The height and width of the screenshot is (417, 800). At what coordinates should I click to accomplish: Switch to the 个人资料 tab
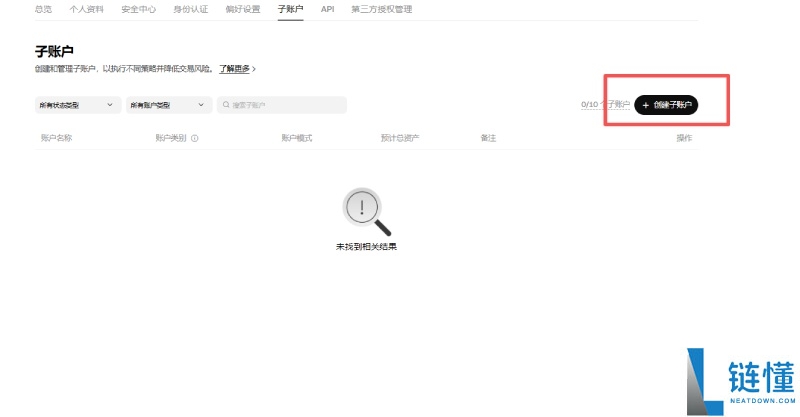coord(87,9)
